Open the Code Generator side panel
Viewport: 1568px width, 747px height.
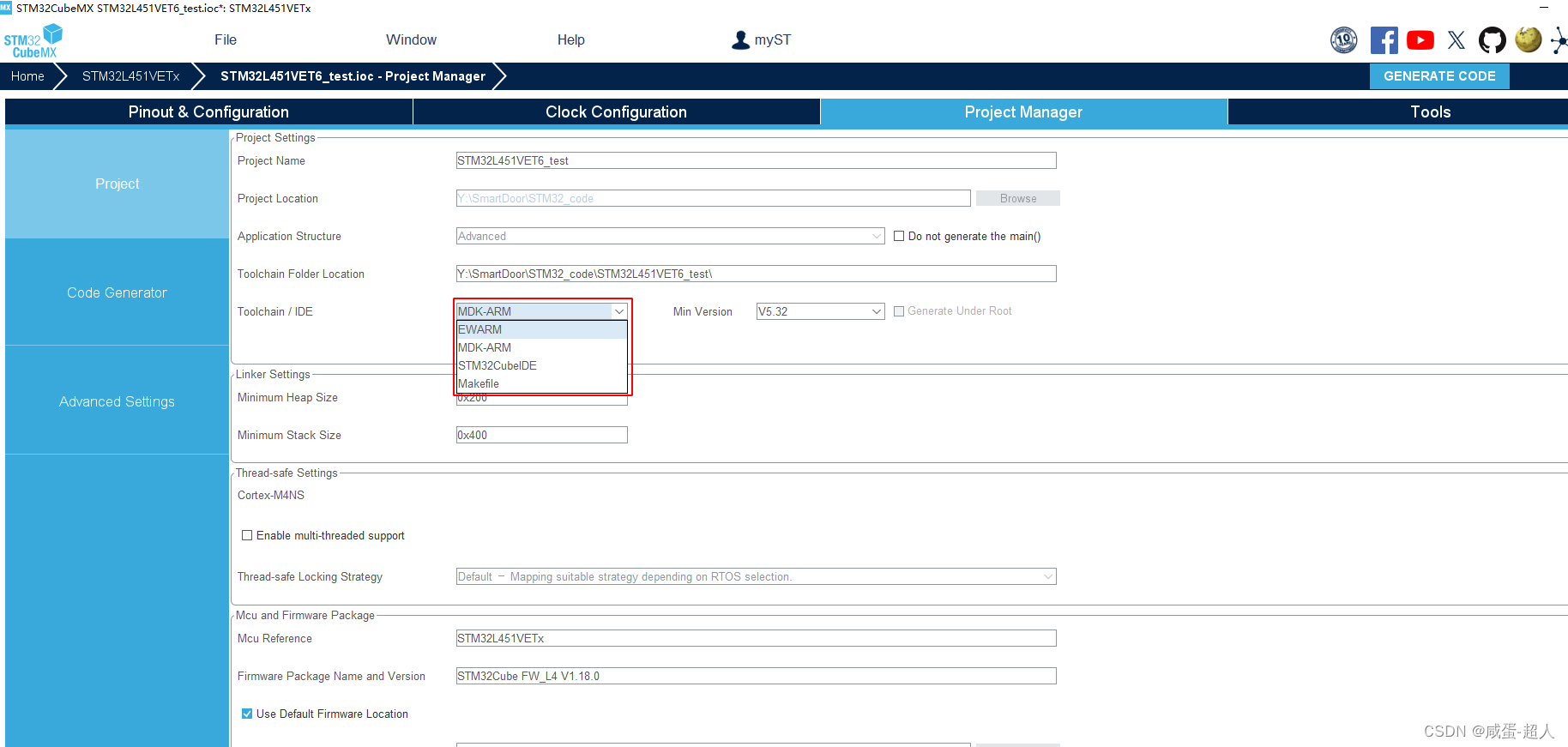(117, 292)
